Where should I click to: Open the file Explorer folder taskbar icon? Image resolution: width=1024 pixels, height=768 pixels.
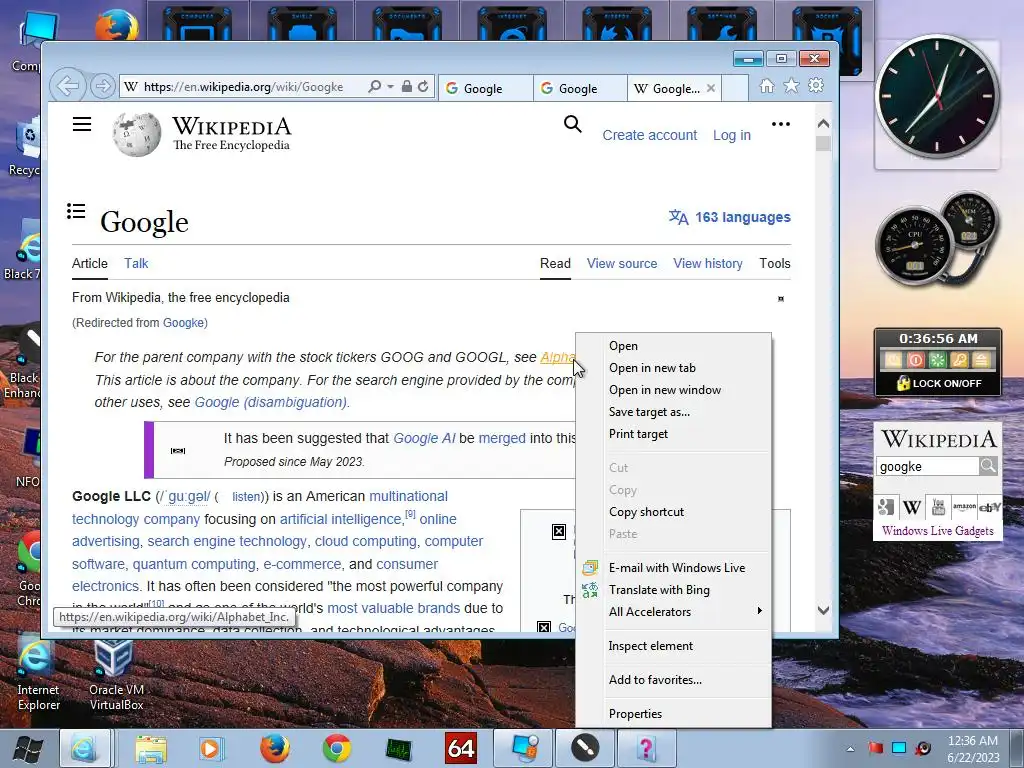(x=150, y=748)
